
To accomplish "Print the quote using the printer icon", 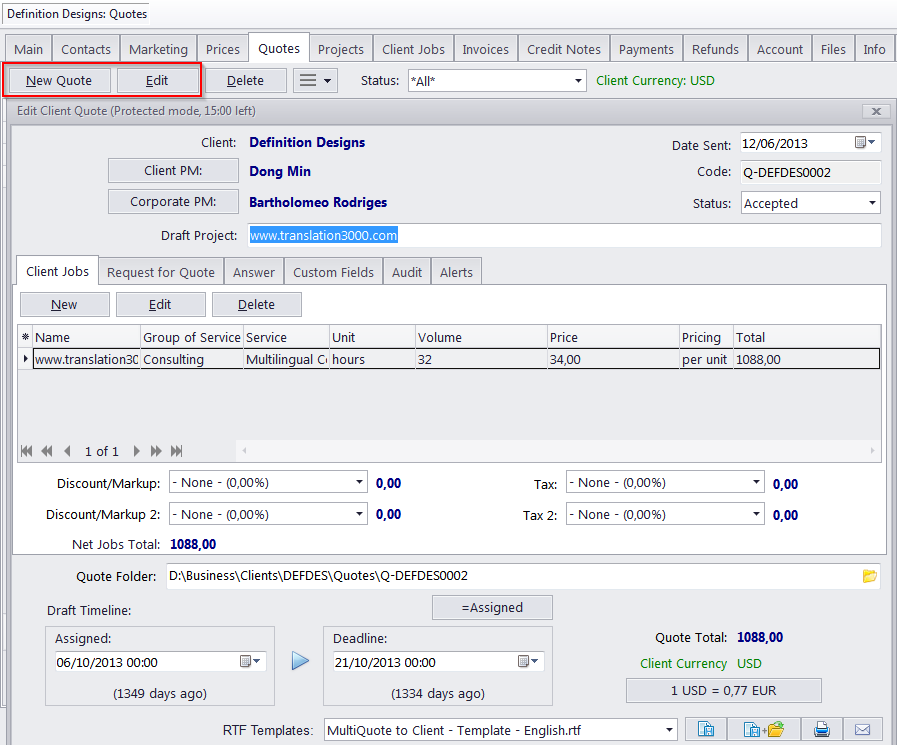I will pyautogui.click(x=821, y=730).
